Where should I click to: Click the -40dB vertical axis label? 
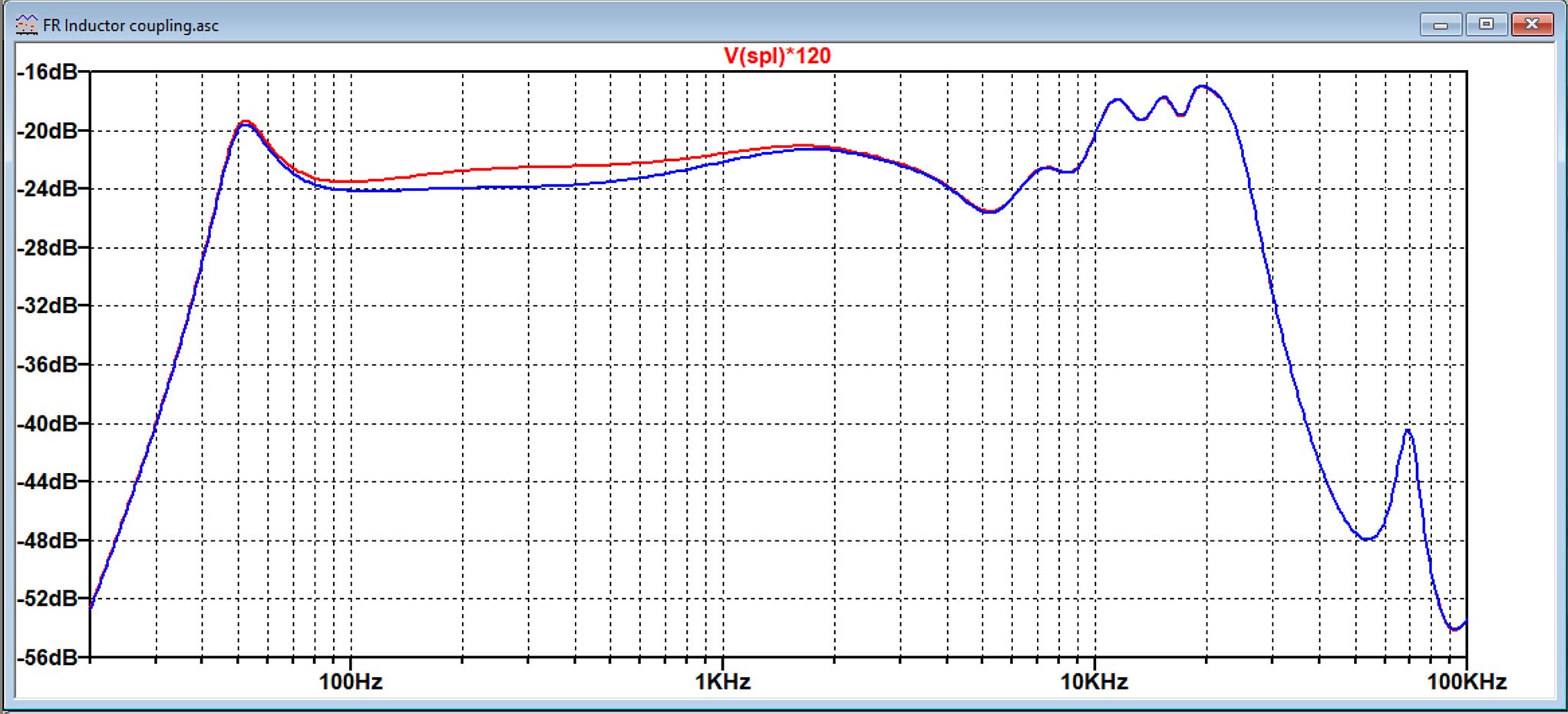coord(48,424)
